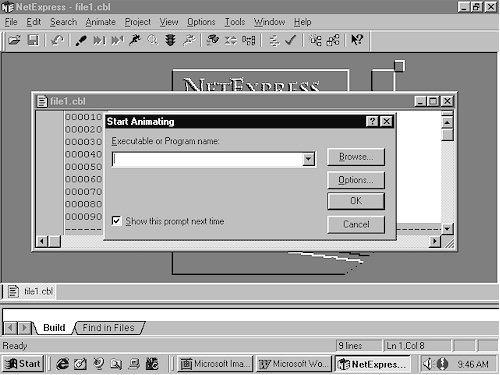This screenshot has width=500, height=375.
Task: Click the checkmark Check syntax icon
Action: [x=291, y=40]
